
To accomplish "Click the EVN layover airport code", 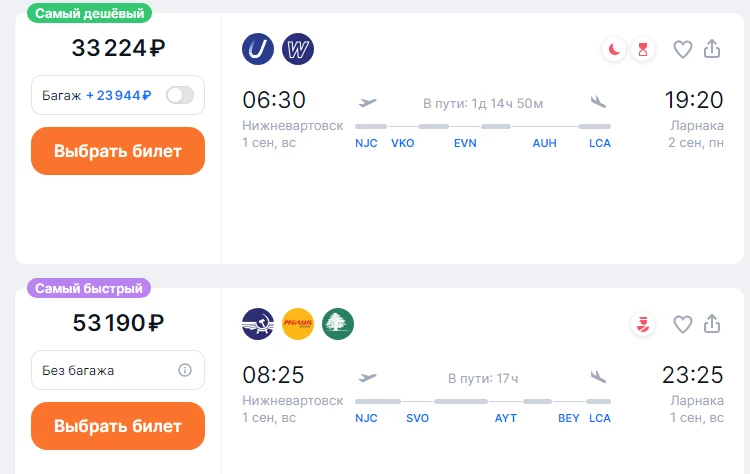I will point(465,143).
